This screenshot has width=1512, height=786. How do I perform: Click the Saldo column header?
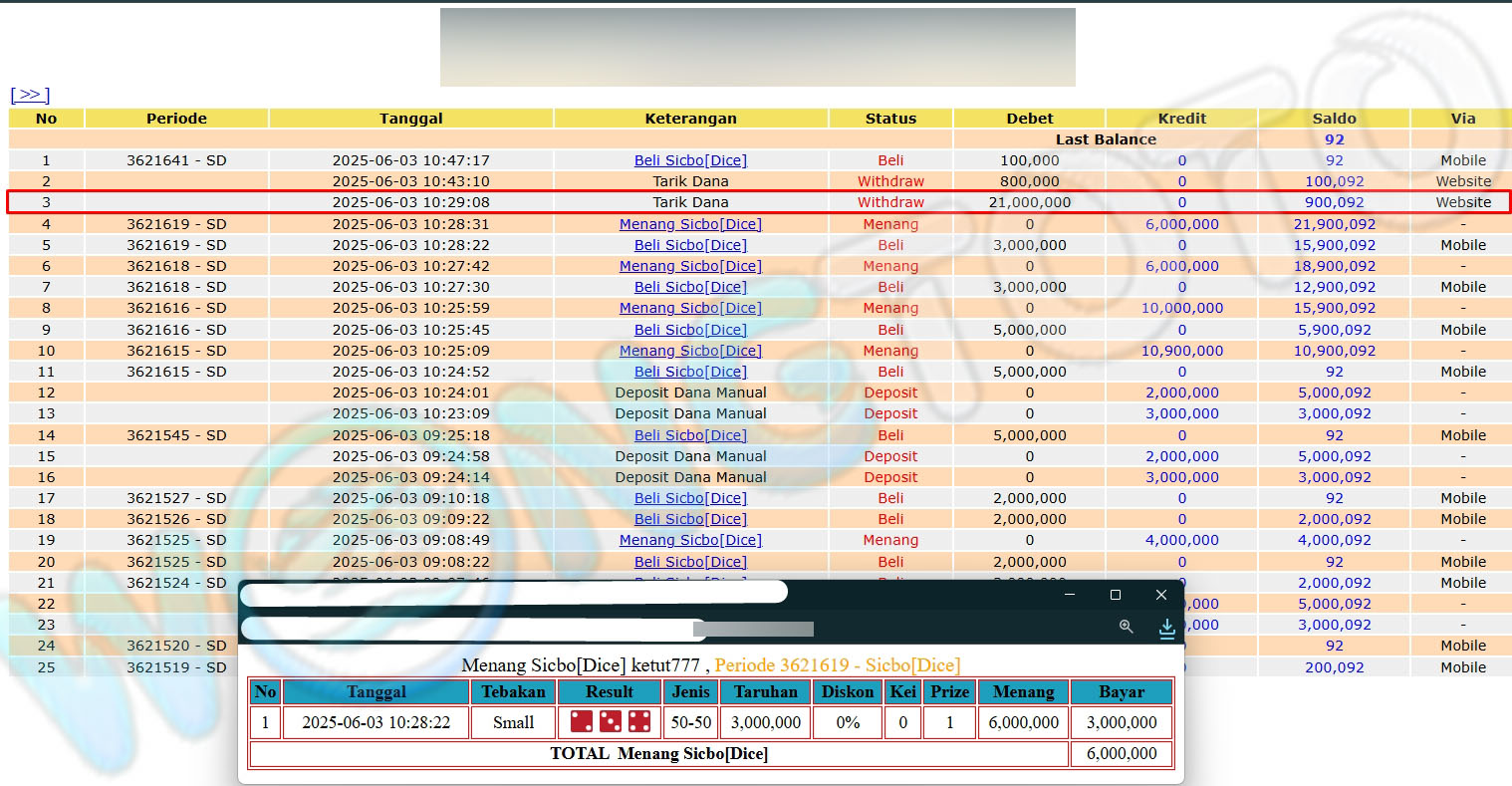point(1334,119)
